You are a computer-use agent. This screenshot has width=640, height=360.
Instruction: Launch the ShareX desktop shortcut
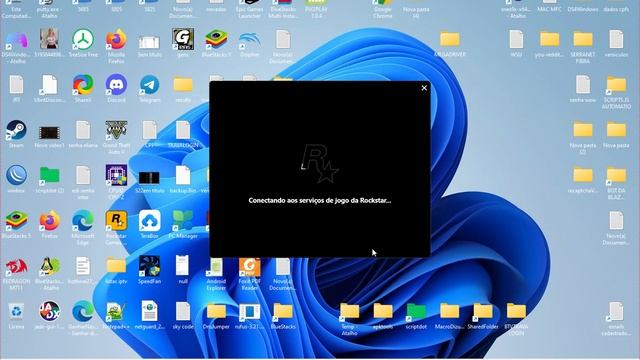(83, 85)
